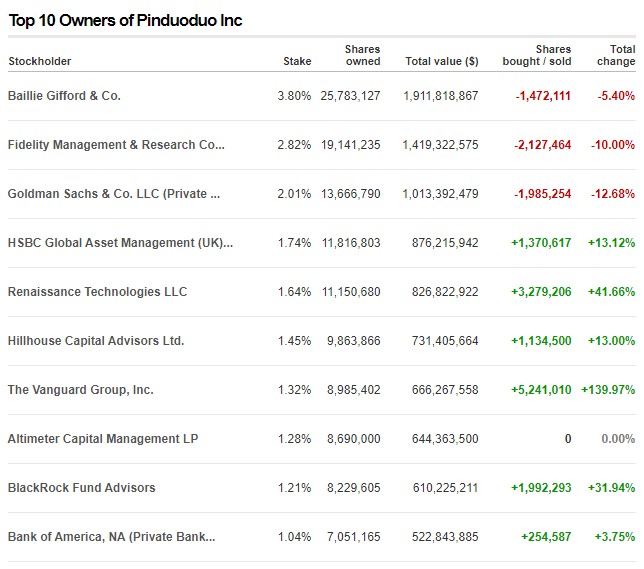Click the 3.80% stake value
Viewport: 644px width, 569px height.
click(294, 96)
